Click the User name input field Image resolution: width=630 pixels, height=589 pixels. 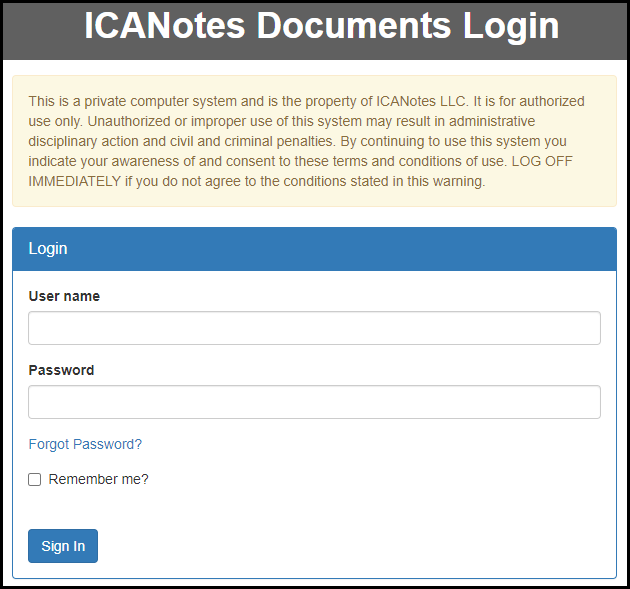coord(314,328)
